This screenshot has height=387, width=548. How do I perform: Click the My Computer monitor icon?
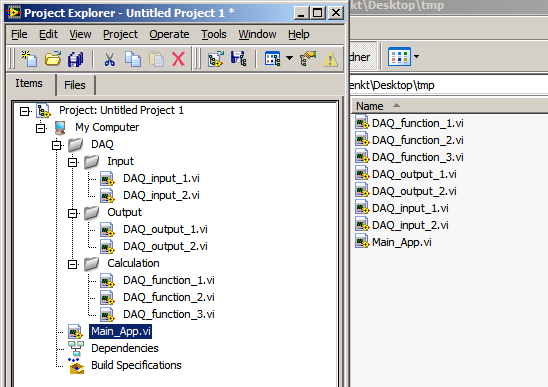(x=60, y=128)
